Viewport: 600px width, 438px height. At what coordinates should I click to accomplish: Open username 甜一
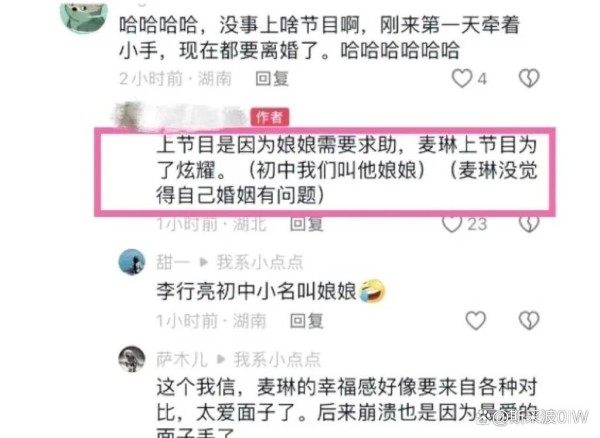point(173,262)
